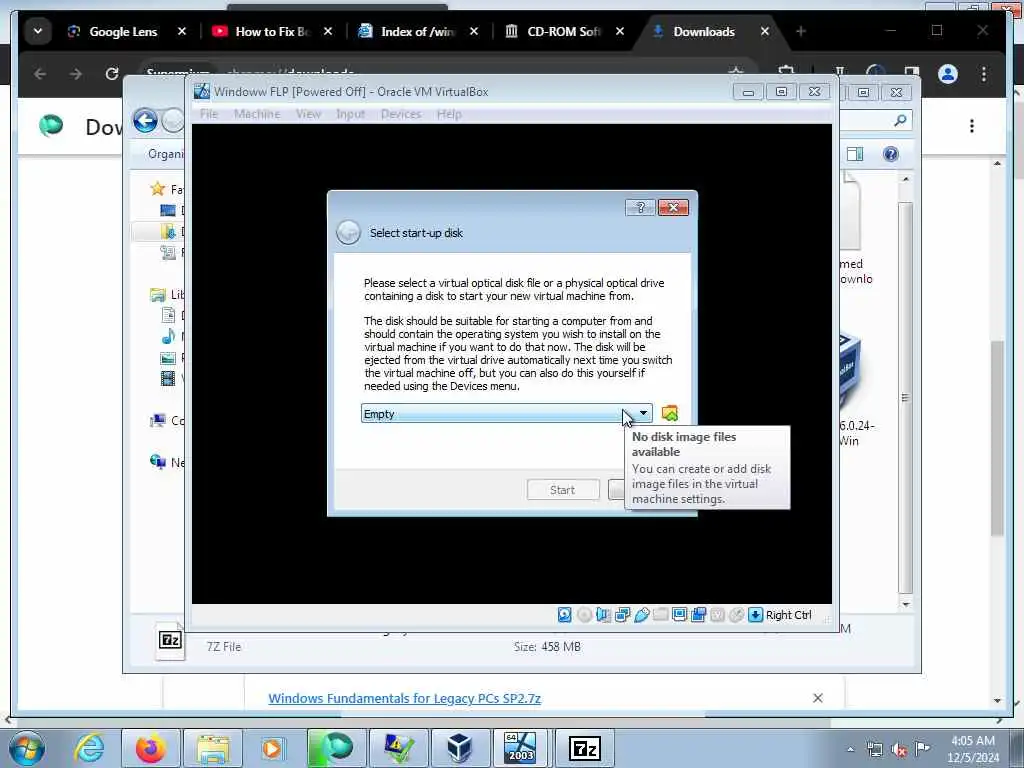
Task: Click the Explorer search magnifier icon
Action: tap(901, 120)
